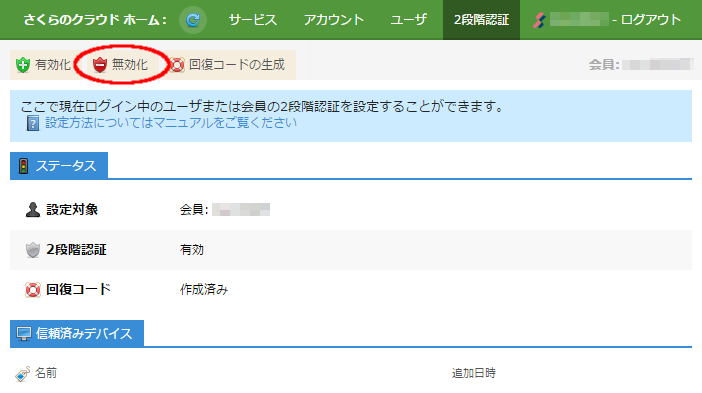
Task: Click the user silhouette icon for 設定対象
Action: click(x=33, y=209)
